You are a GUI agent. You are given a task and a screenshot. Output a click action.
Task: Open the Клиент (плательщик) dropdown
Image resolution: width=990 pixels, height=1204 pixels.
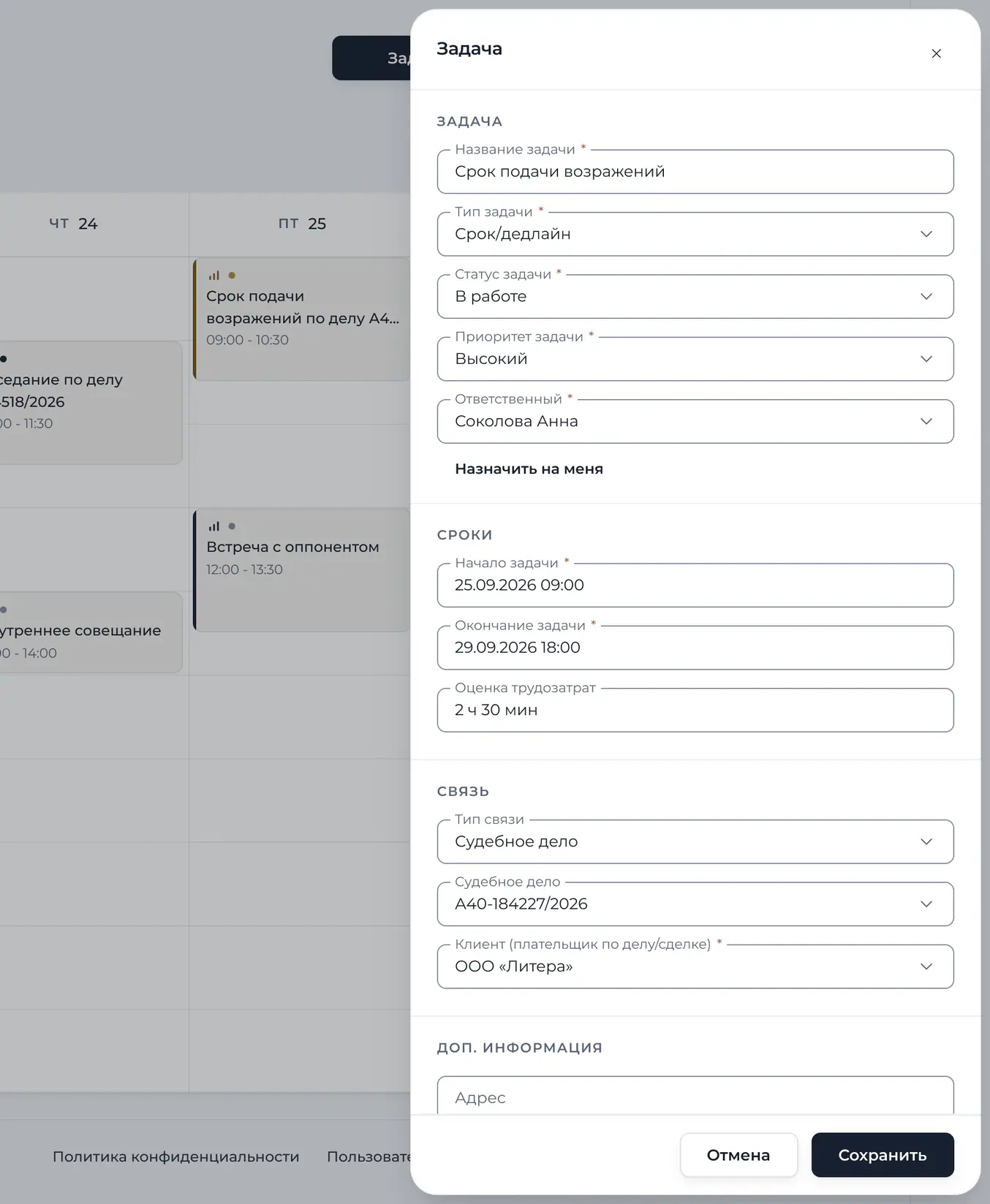point(695,966)
